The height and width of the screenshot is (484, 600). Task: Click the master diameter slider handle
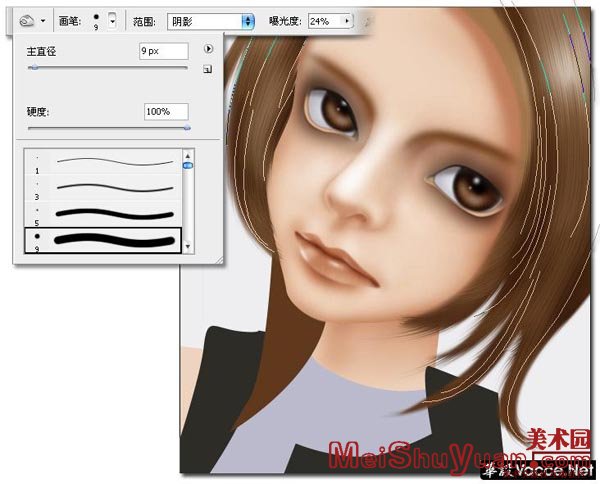(x=34, y=68)
